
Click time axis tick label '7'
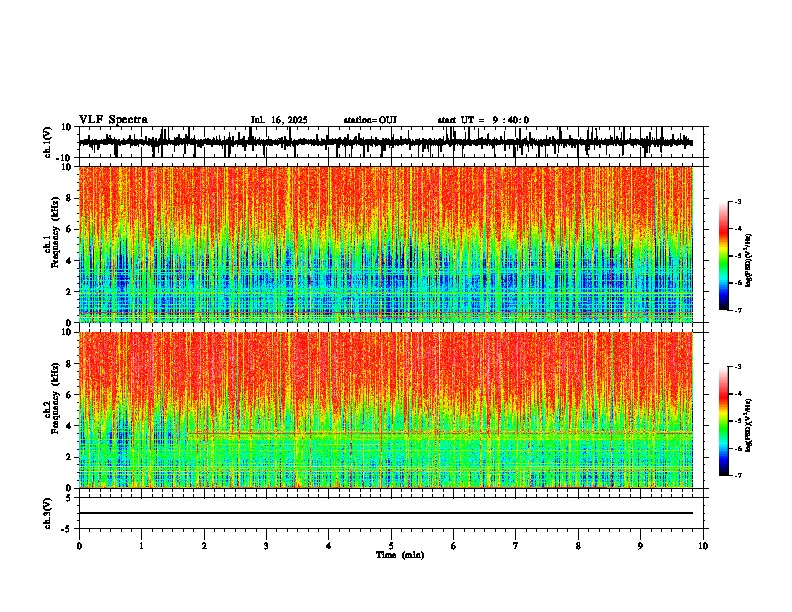point(516,546)
